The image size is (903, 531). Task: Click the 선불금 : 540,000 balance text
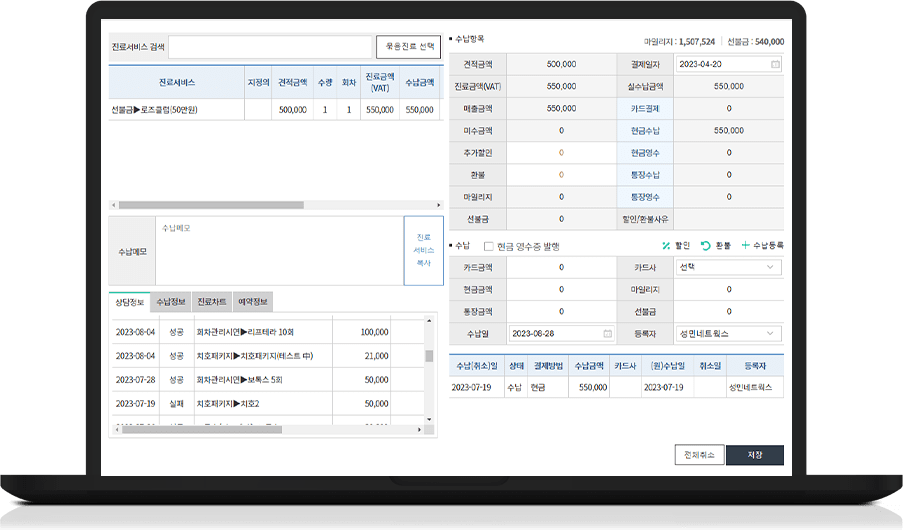pos(755,41)
